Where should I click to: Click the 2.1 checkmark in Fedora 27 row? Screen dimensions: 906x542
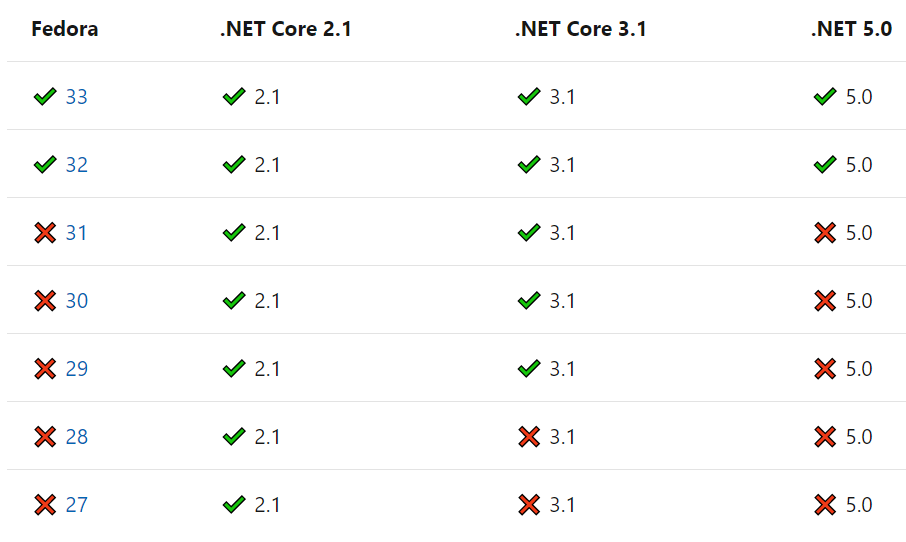click(234, 504)
